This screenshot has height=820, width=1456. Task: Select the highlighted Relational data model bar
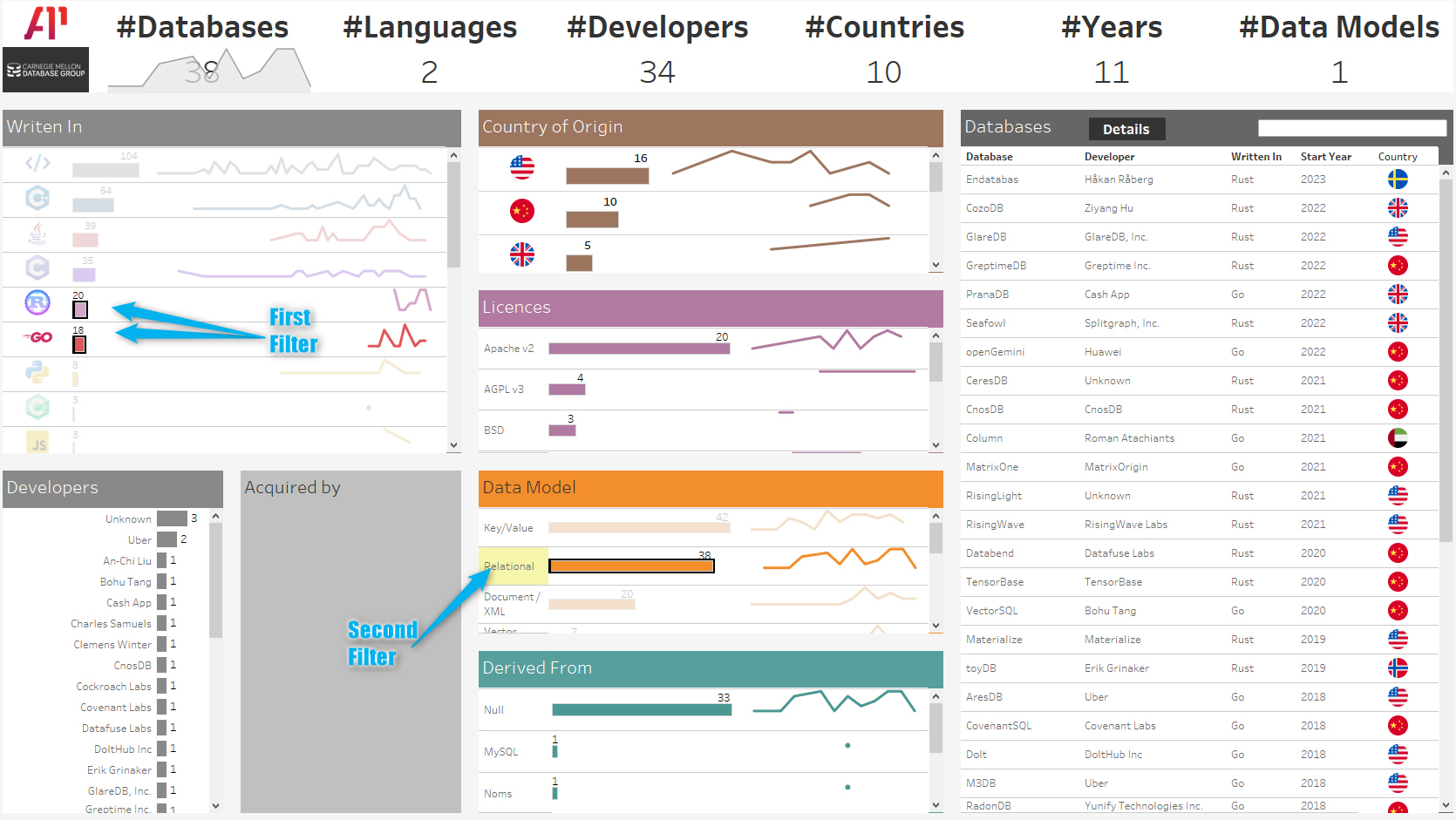pyautogui.click(x=631, y=566)
